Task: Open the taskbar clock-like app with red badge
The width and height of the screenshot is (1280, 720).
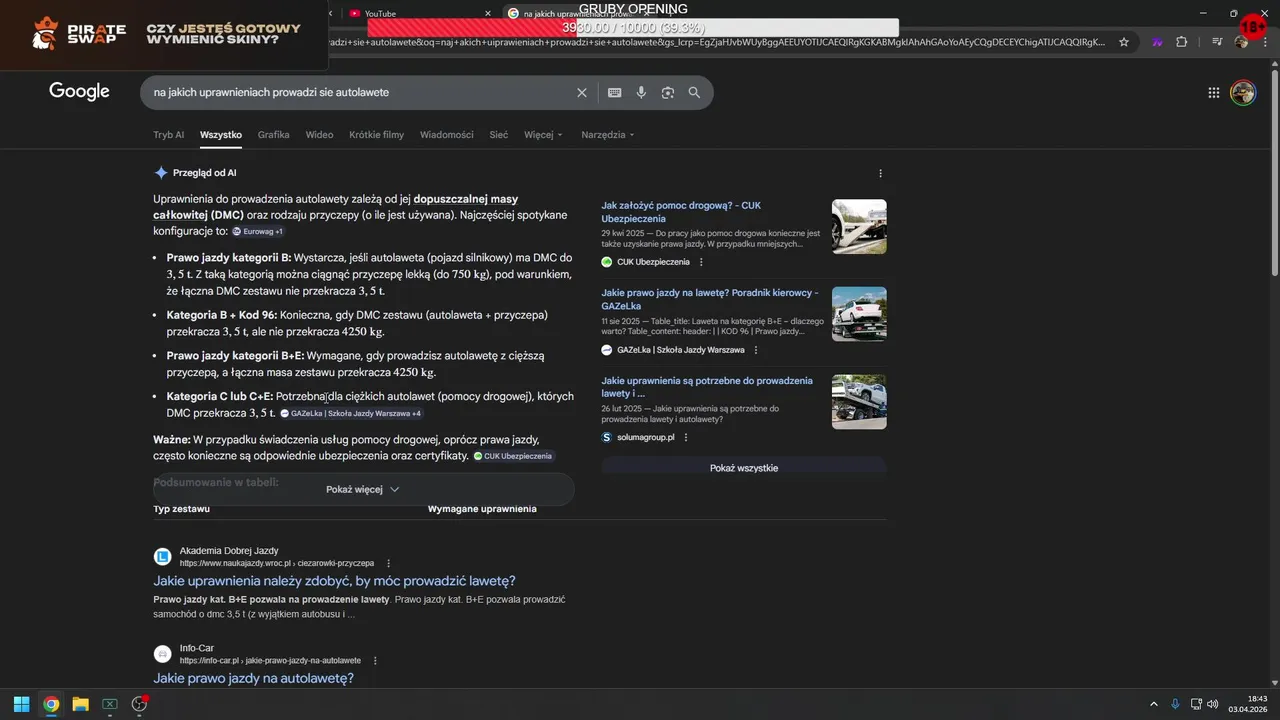Action: click(x=140, y=704)
